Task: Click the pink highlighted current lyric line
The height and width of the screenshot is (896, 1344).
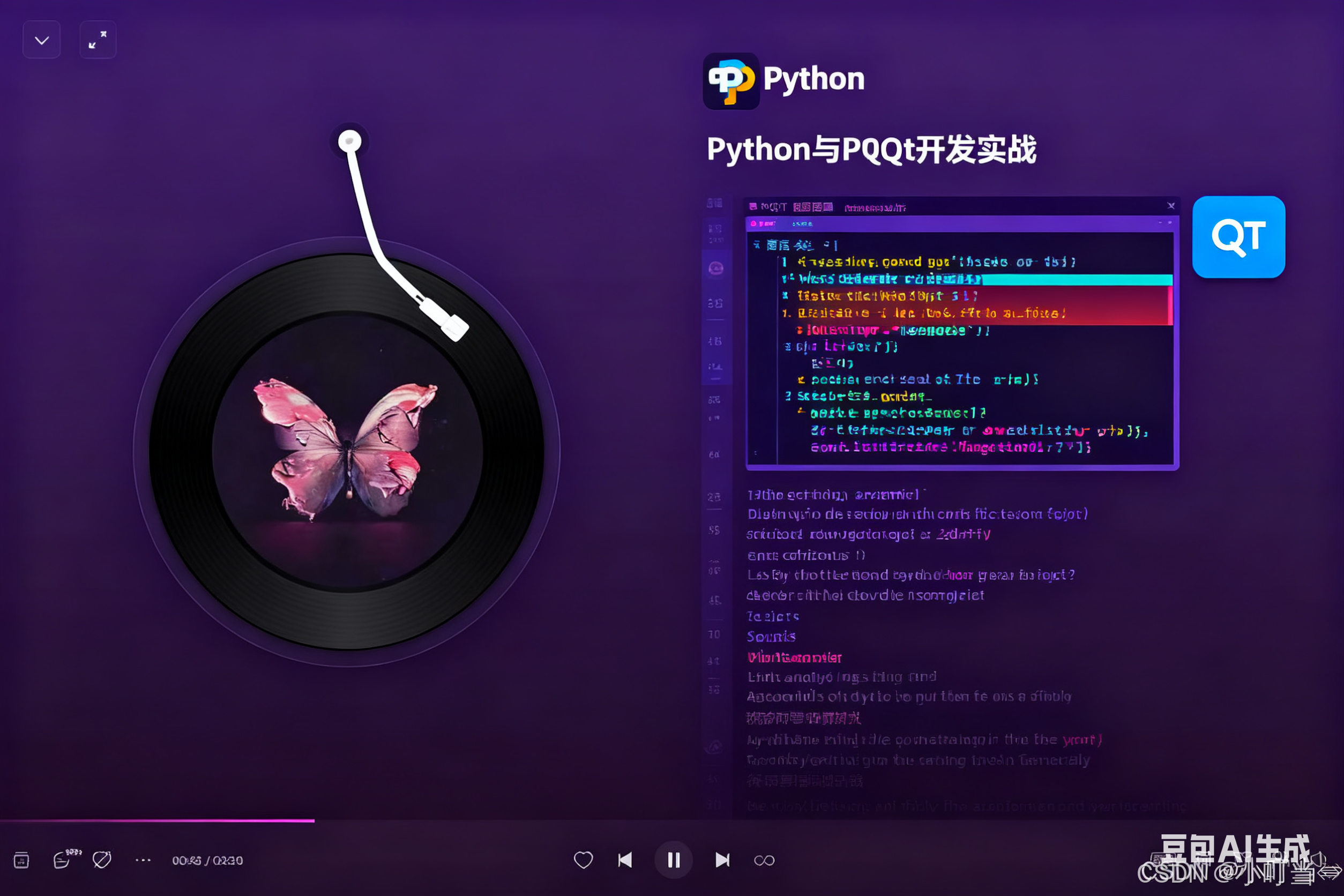Action: point(794,657)
